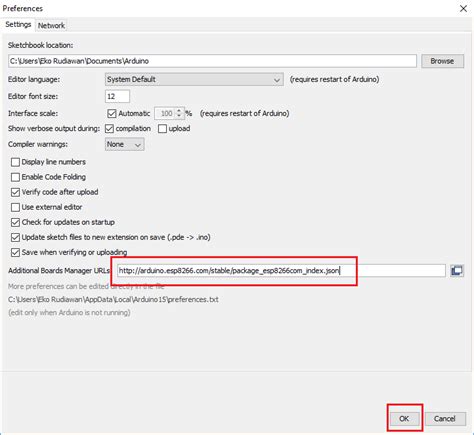Increase interface scale percentage with stepper
Screen dimensions: 474x435
point(179,110)
